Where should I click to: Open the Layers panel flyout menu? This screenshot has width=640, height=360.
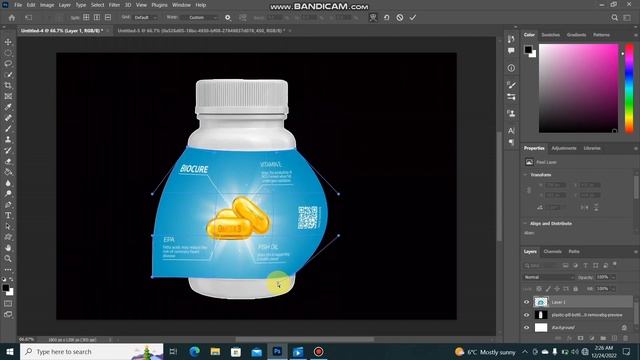click(636, 252)
